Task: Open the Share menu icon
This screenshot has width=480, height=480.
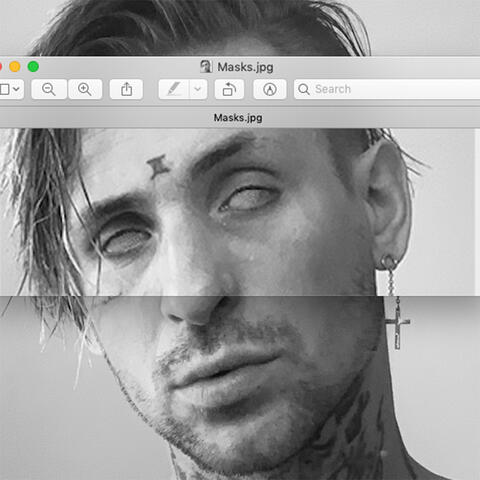Action: click(126, 89)
